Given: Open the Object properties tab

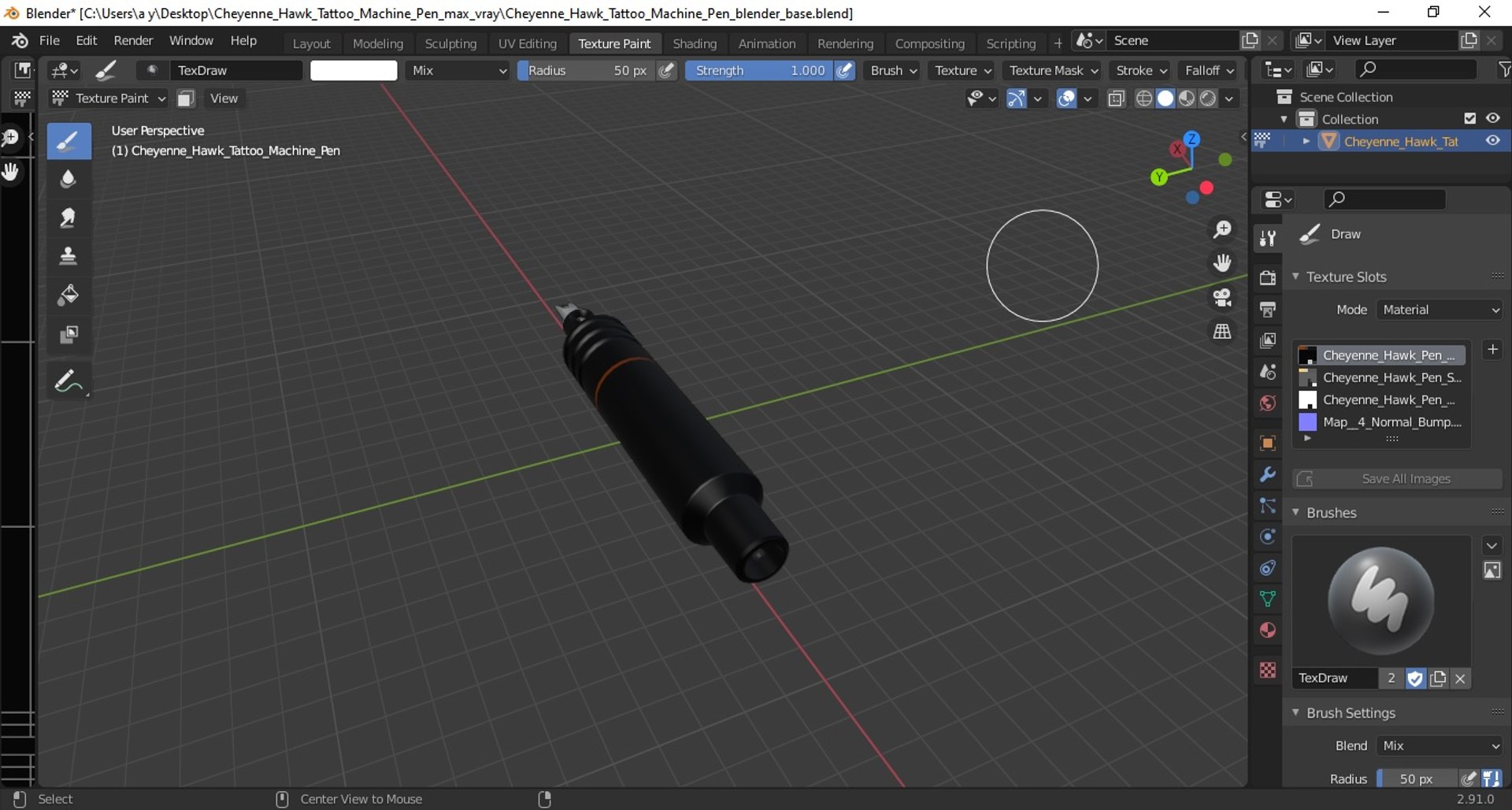Looking at the screenshot, I should click(x=1267, y=443).
